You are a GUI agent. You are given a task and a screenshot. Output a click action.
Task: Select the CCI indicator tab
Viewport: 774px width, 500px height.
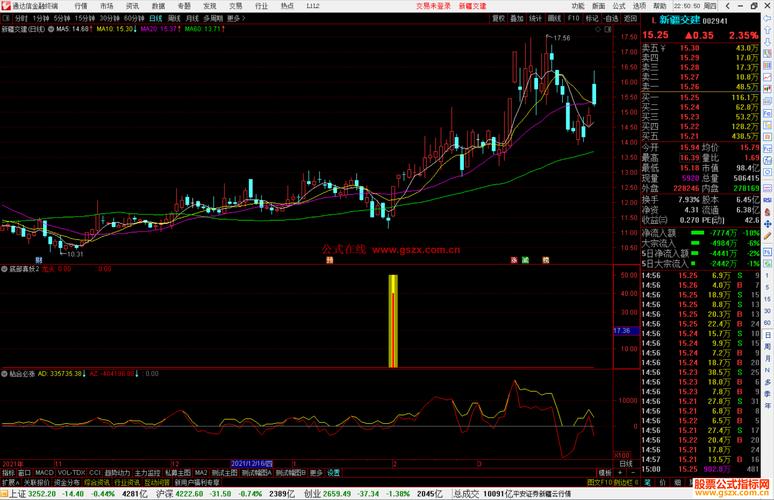click(x=95, y=473)
